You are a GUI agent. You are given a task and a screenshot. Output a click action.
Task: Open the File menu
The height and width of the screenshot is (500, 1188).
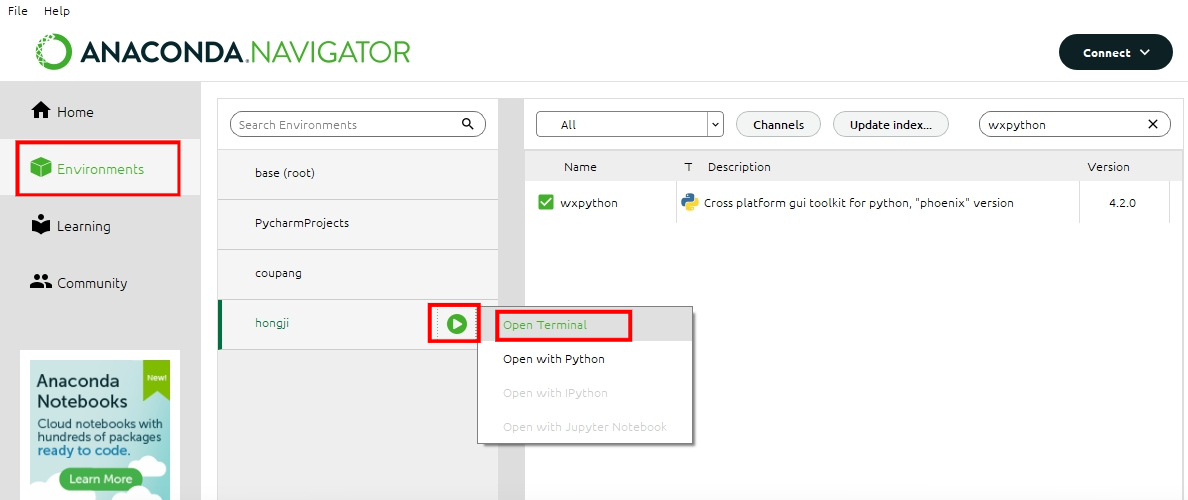pos(17,11)
